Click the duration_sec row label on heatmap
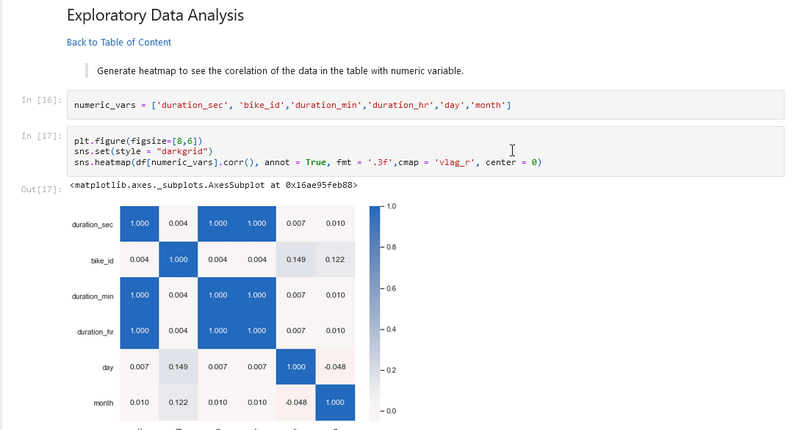Screen dimensions: 800x430 pyautogui.click(x=94, y=224)
